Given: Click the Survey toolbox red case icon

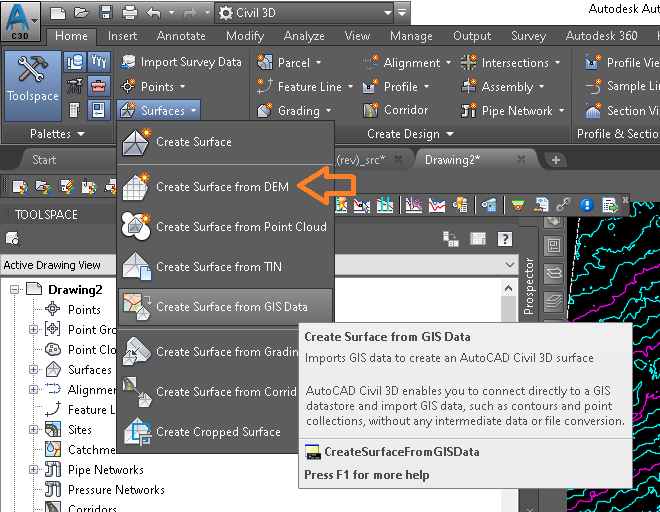Looking at the screenshot, I should coord(99,86).
